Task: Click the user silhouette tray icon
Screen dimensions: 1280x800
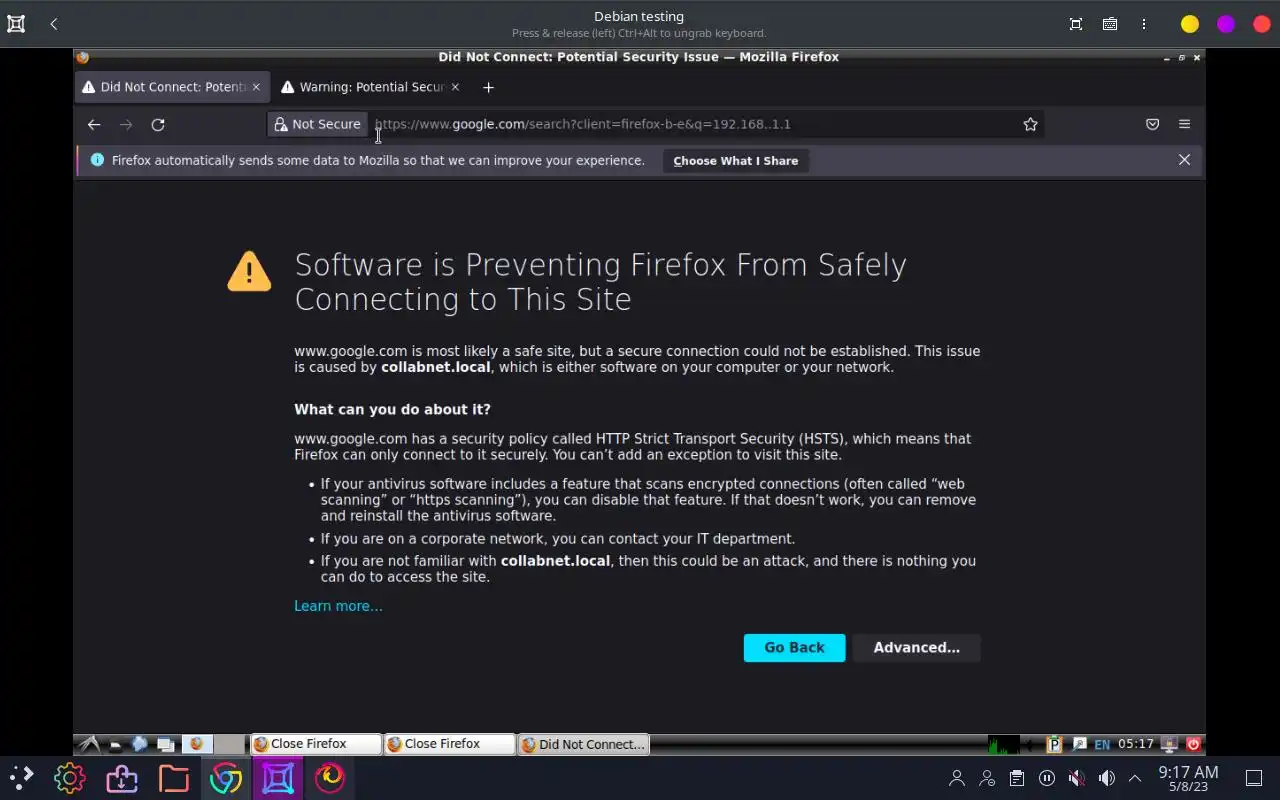Action: (957, 778)
